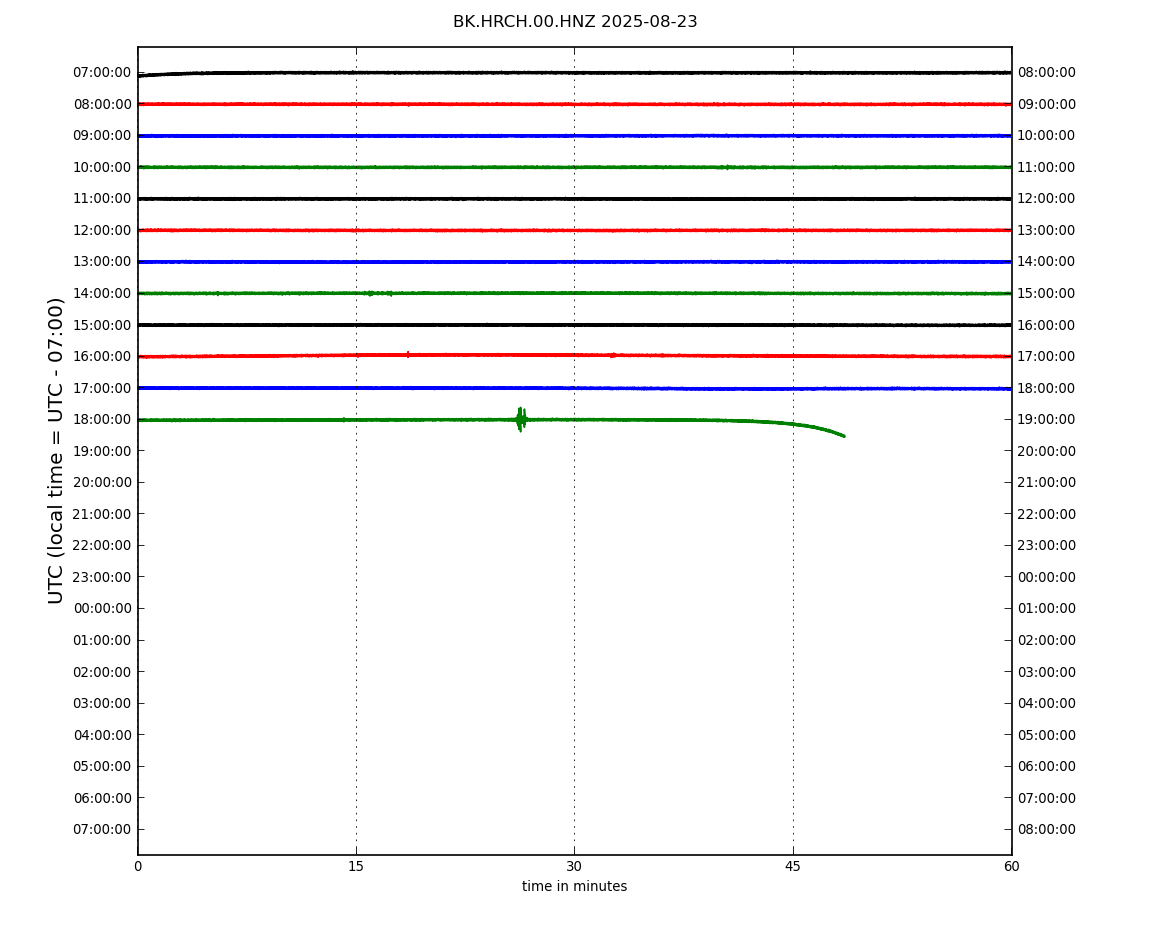Click left-axis label 00:00:00
Image resolution: width=1150 pixels, height=950 pixels.
point(103,609)
